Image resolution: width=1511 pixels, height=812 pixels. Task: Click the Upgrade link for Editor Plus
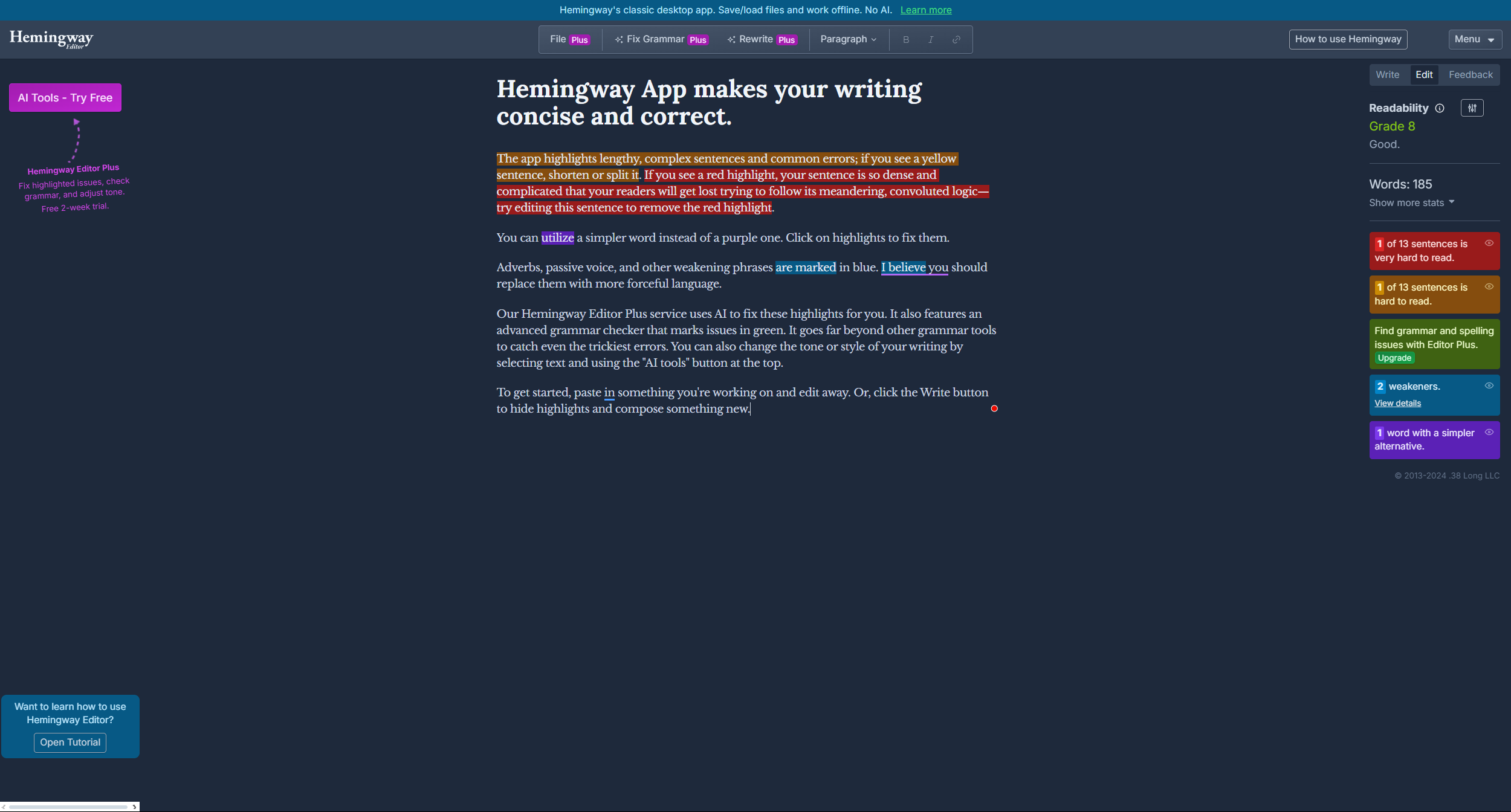coord(1394,358)
